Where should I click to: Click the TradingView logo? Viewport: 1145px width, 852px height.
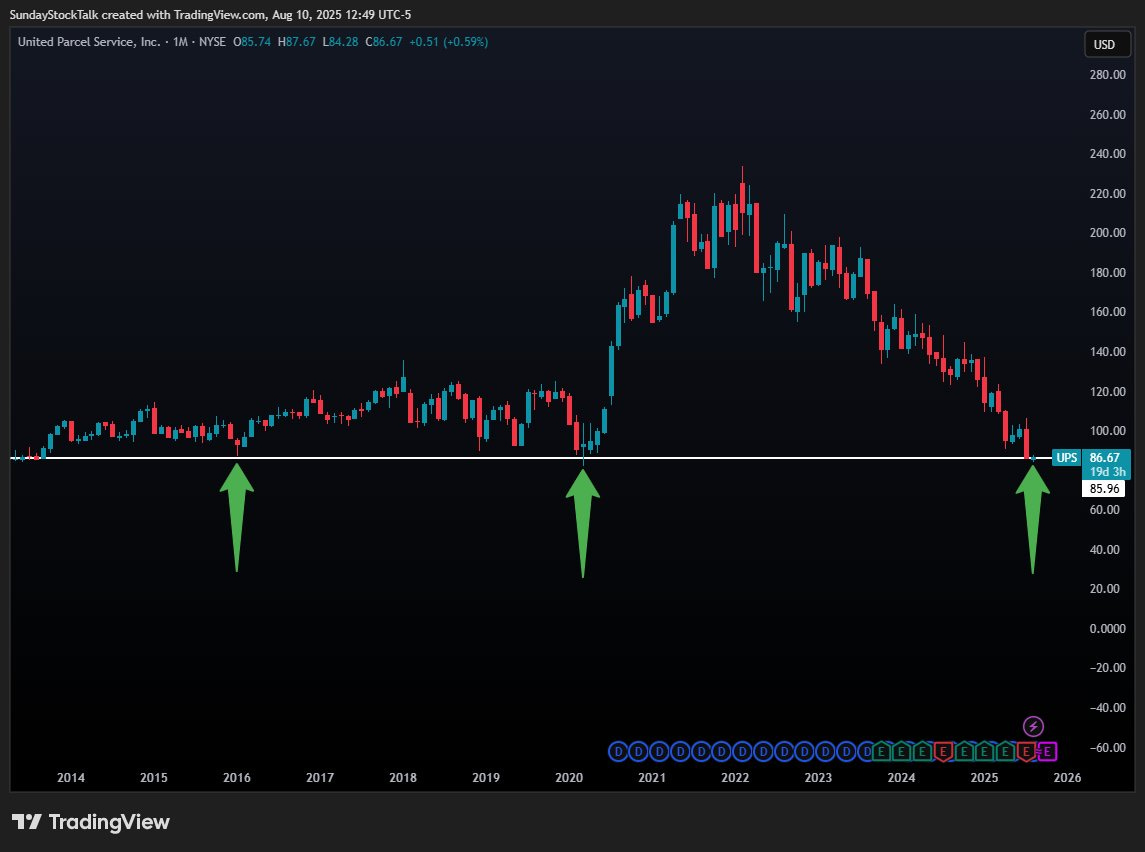tap(91, 822)
